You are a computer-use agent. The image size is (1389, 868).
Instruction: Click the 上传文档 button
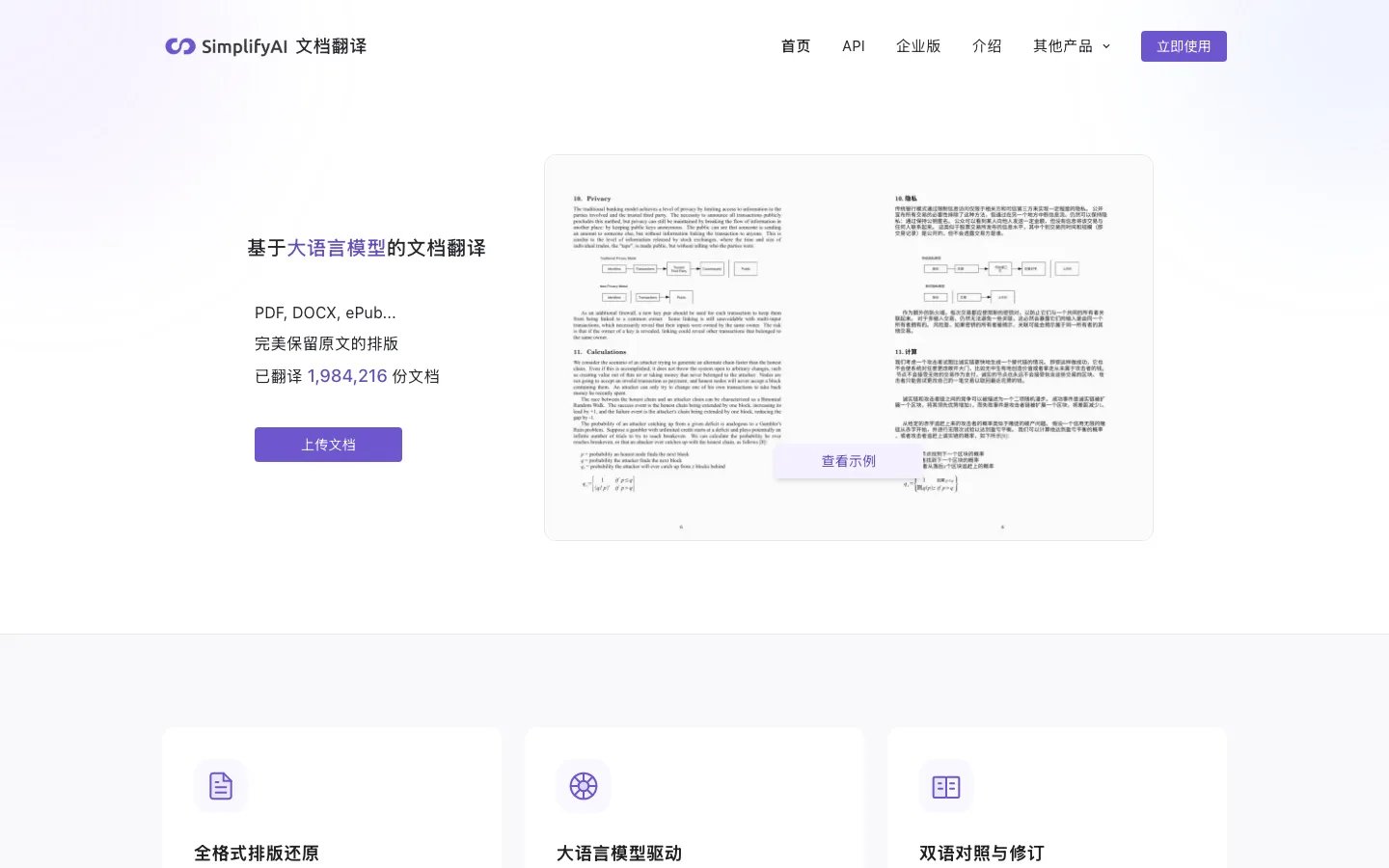point(328,445)
